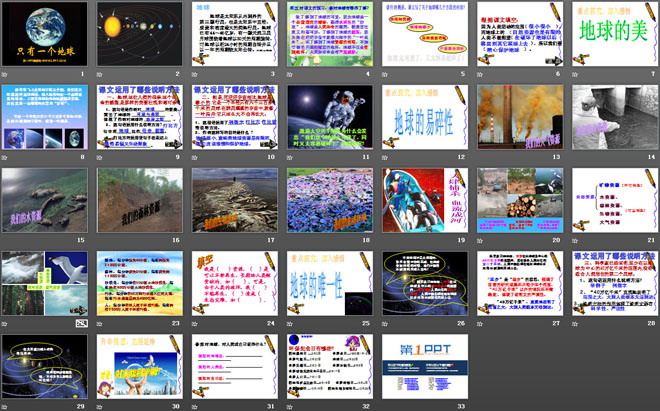Select slide 32 with cartoon girl list
Viewport: 660px width, 411px height.
(330, 366)
